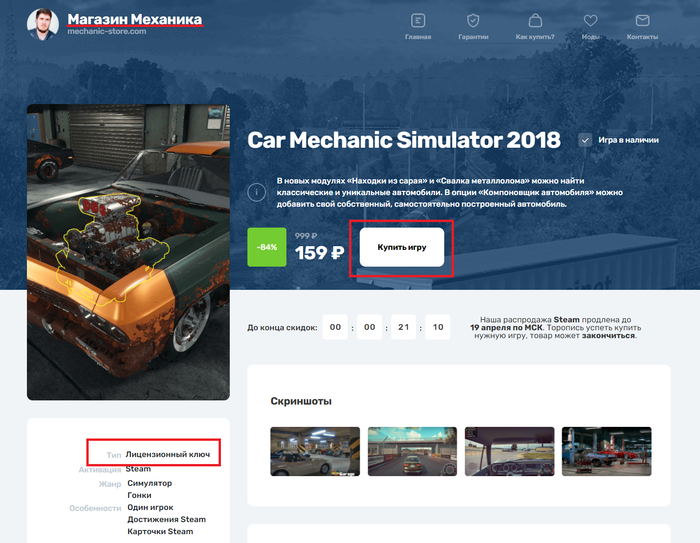Click the Car Mechanic Simulator 2018 title
The width and height of the screenshot is (700, 543).
pyautogui.click(x=404, y=140)
